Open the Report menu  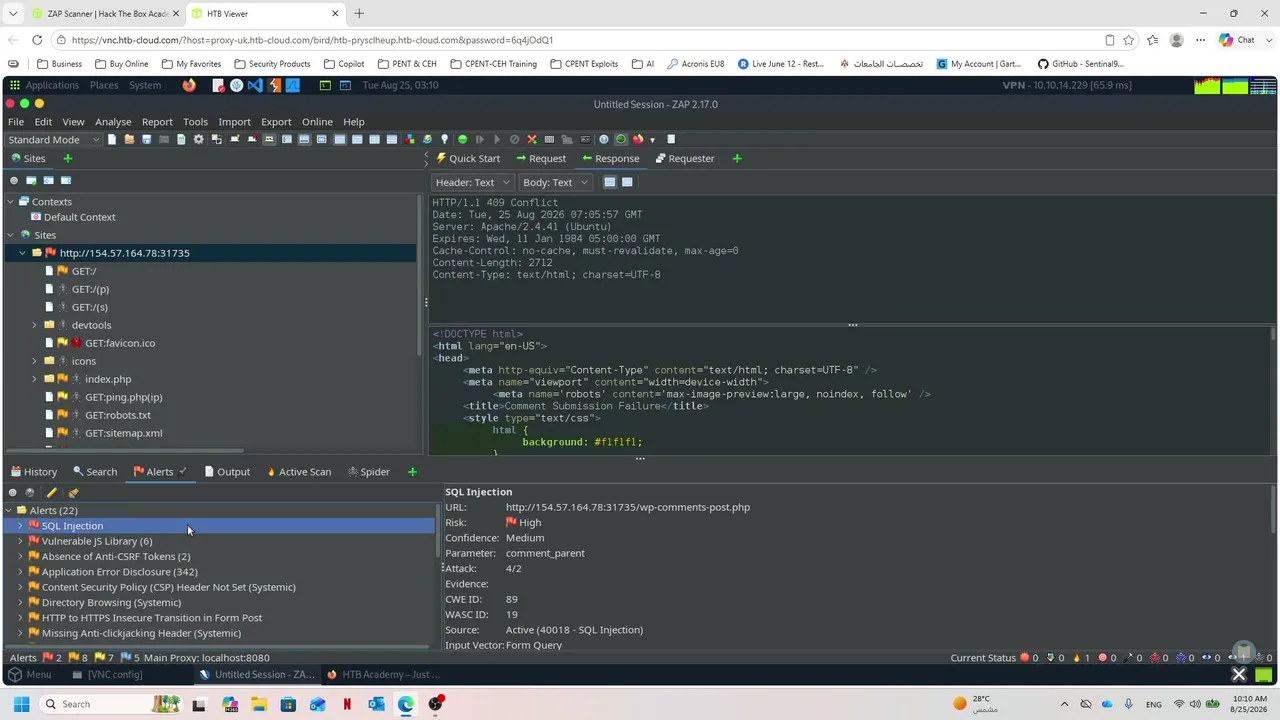pyautogui.click(x=157, y=122)
